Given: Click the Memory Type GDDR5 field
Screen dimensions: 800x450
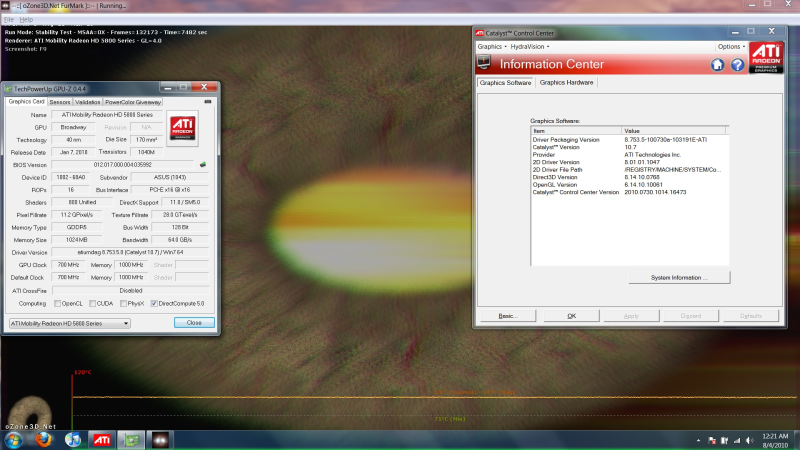Looking at the screenshot, I should 77,228.
